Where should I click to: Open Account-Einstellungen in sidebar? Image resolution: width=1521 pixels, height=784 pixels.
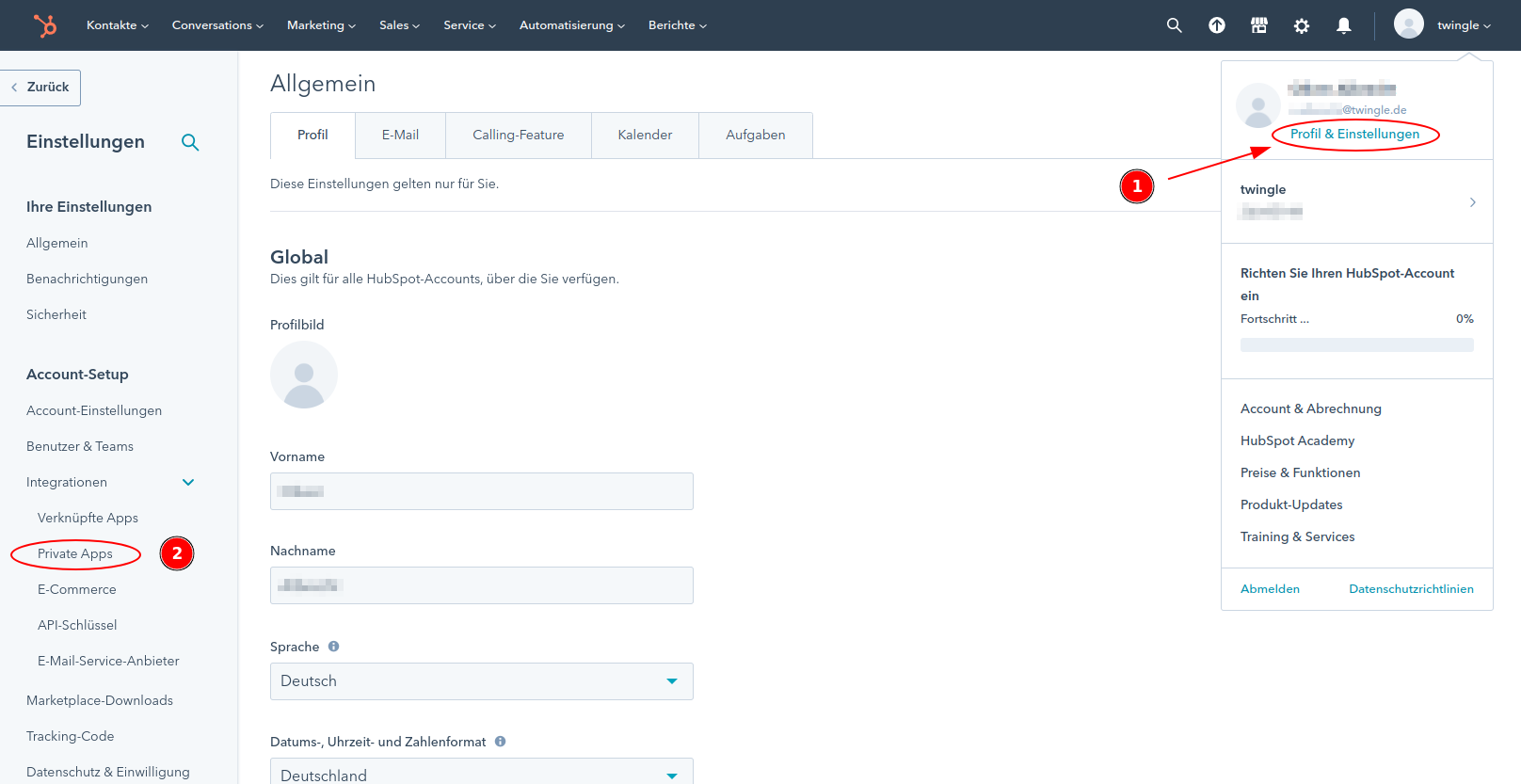point(94,410)
